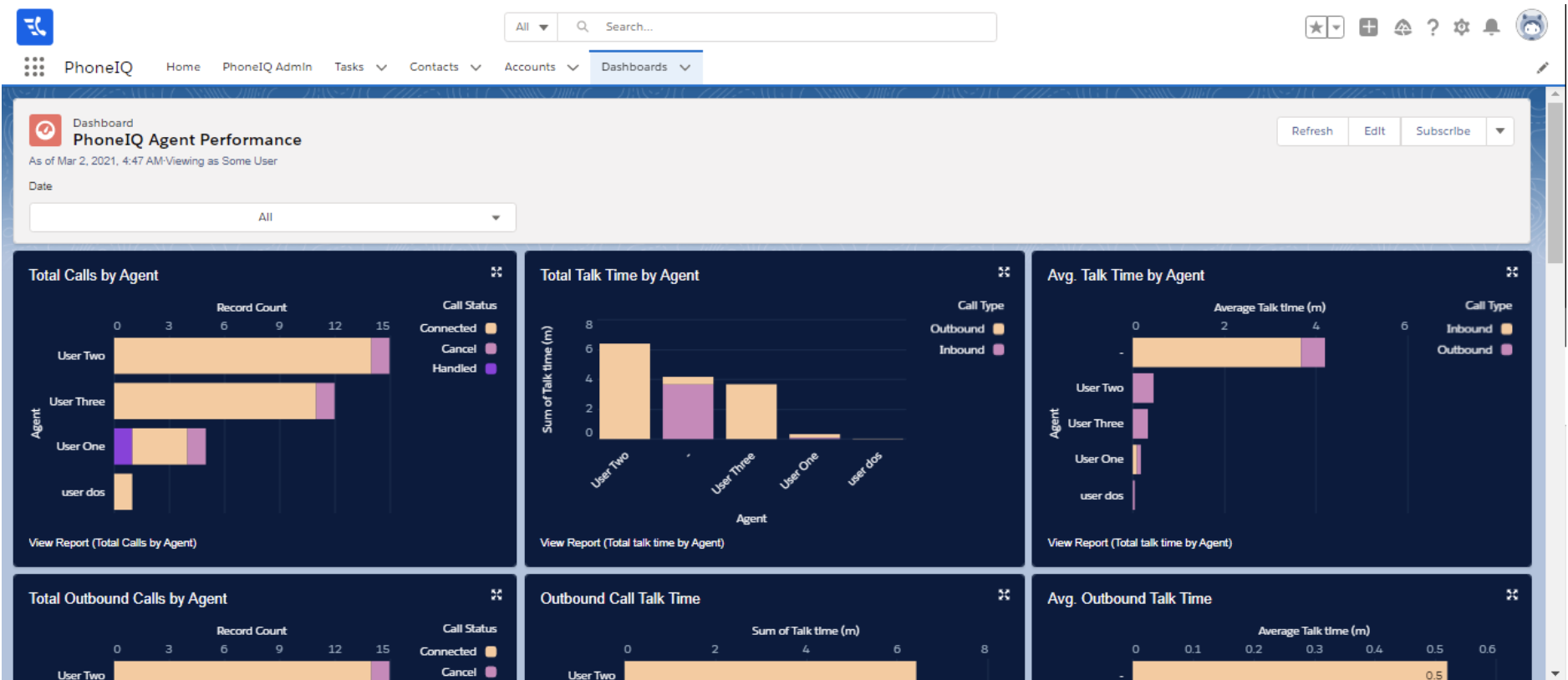
Task: Click the Edit dashboard button
Action: (1374, 131)
